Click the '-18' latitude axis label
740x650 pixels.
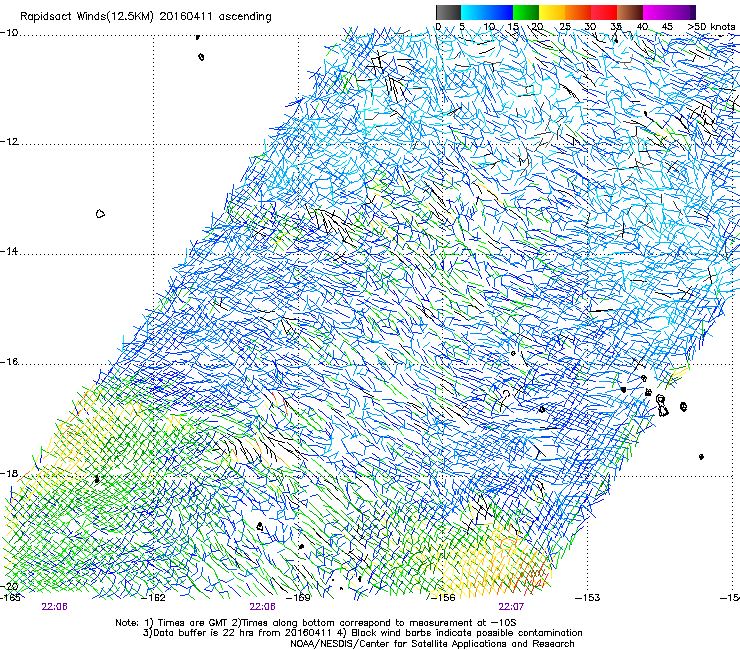[9, 473]
